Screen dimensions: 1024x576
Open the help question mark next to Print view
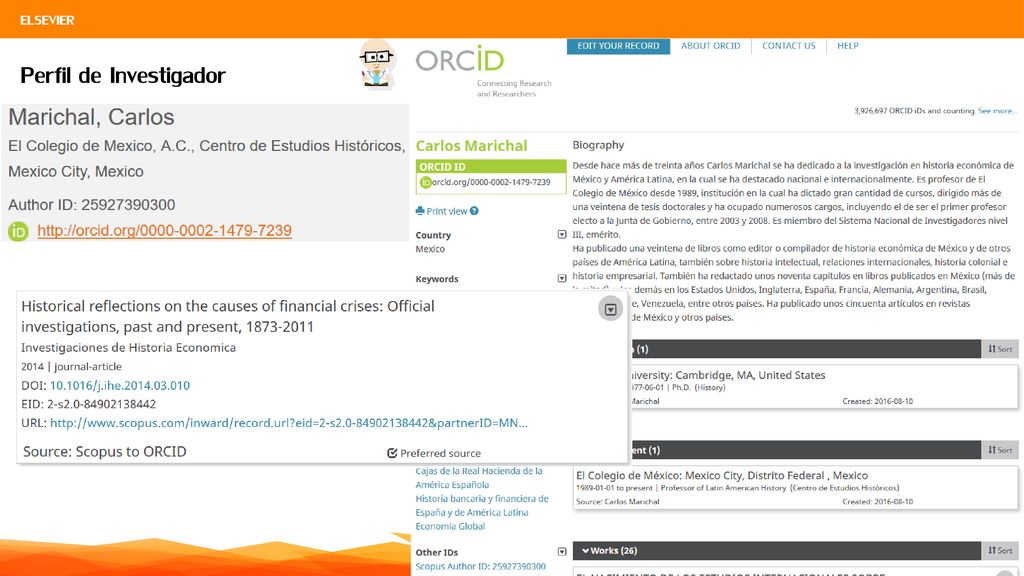pyautogui.click(x=474, y=211)
